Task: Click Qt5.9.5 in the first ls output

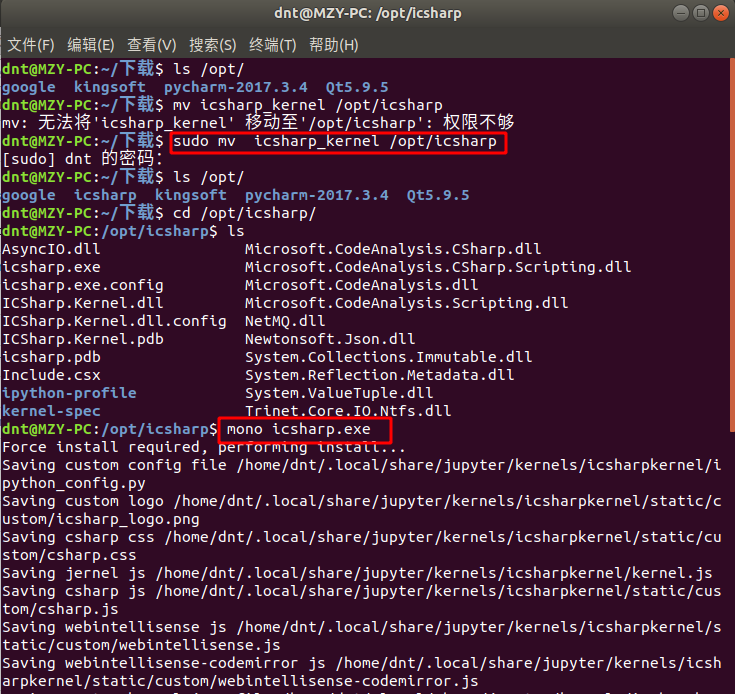Action: pos(357,87)
